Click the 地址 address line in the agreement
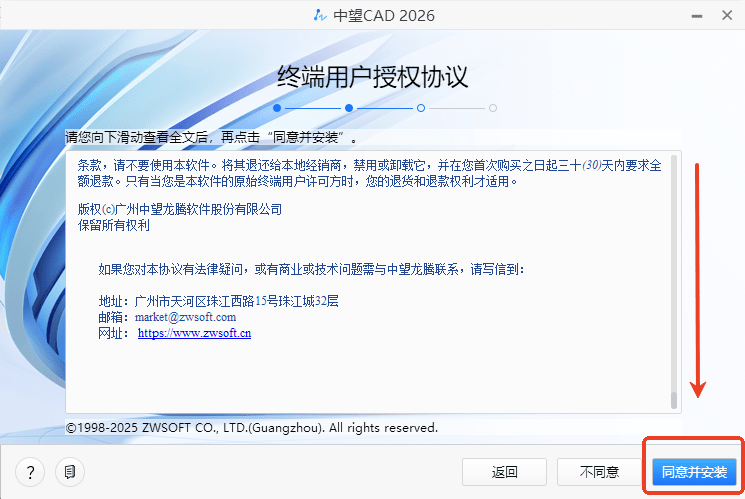The image size is (745, 499). click(219, 301)
